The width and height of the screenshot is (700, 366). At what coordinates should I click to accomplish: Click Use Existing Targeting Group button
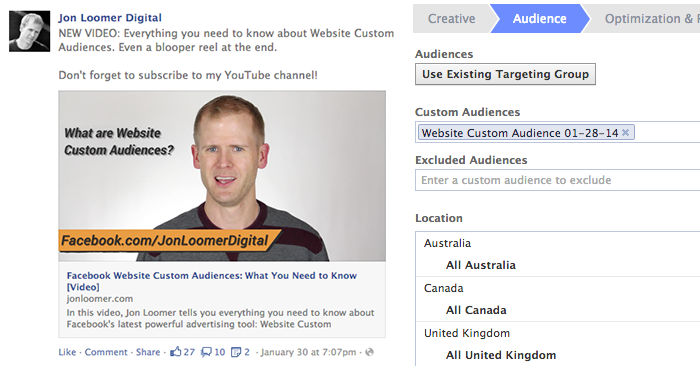[x=505, y=74]
